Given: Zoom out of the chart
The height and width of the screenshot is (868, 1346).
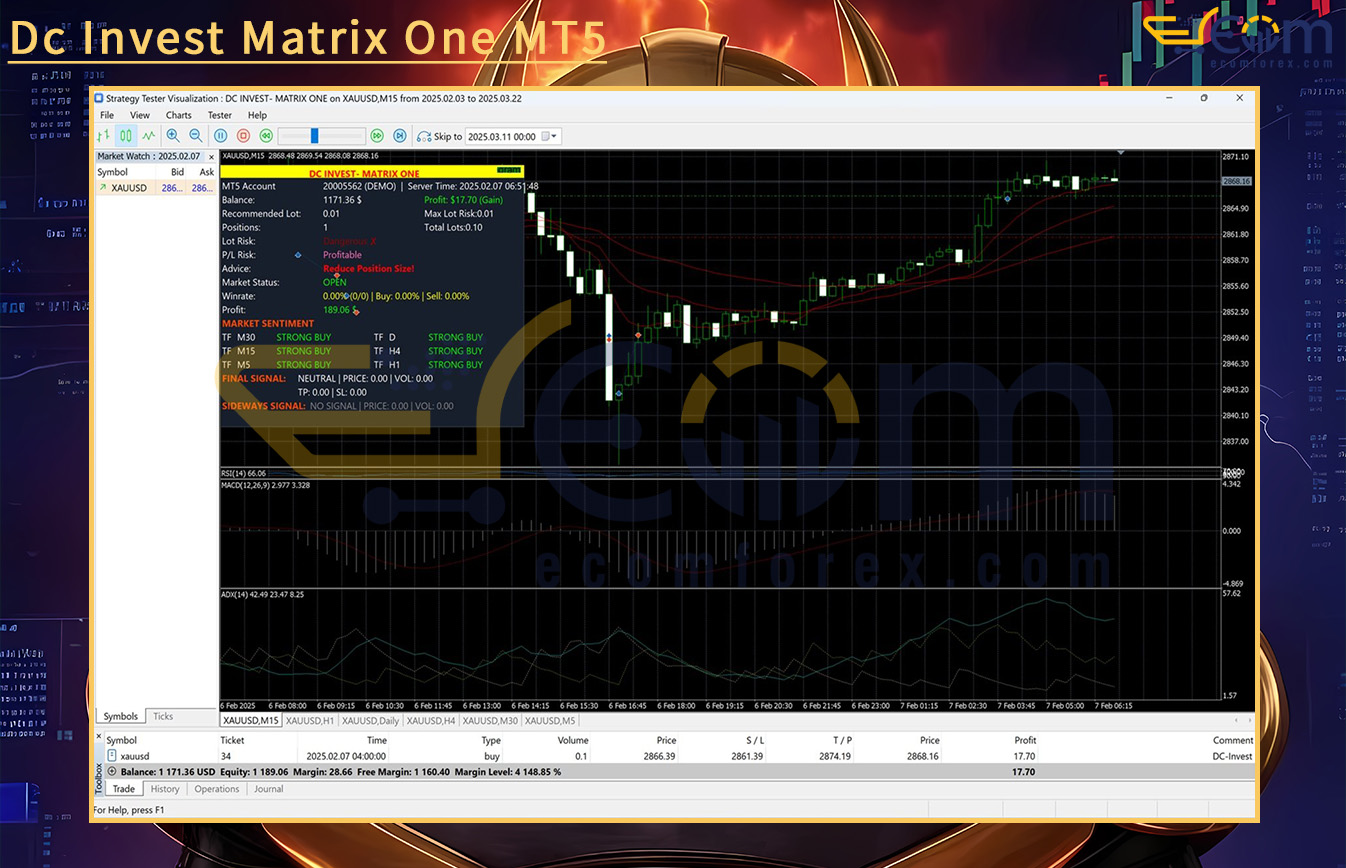Looking at the screenshot, I should [x=196, y=135].
